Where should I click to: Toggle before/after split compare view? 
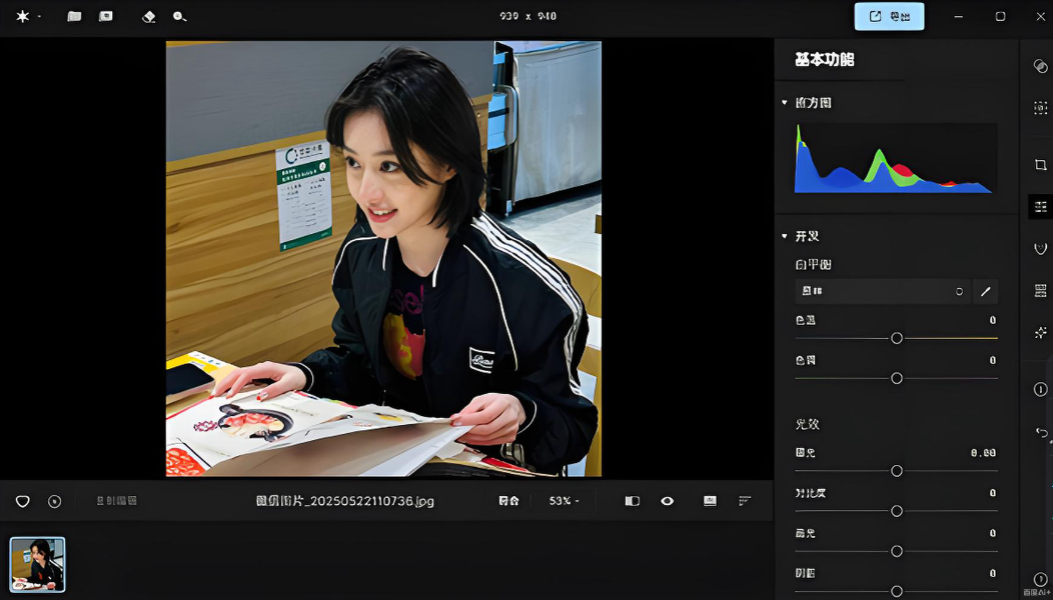coord(632,501)
